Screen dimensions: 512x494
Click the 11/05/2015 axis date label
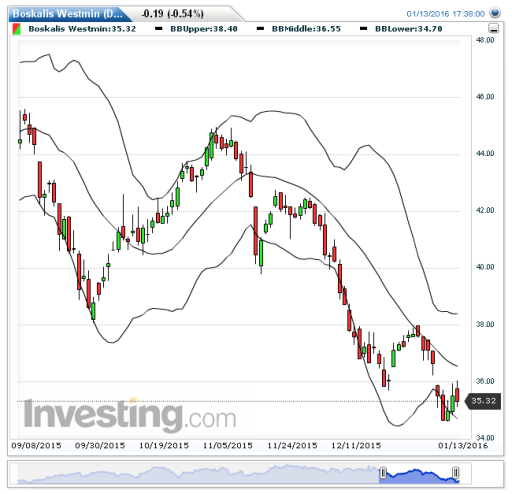tap(228, 446)
